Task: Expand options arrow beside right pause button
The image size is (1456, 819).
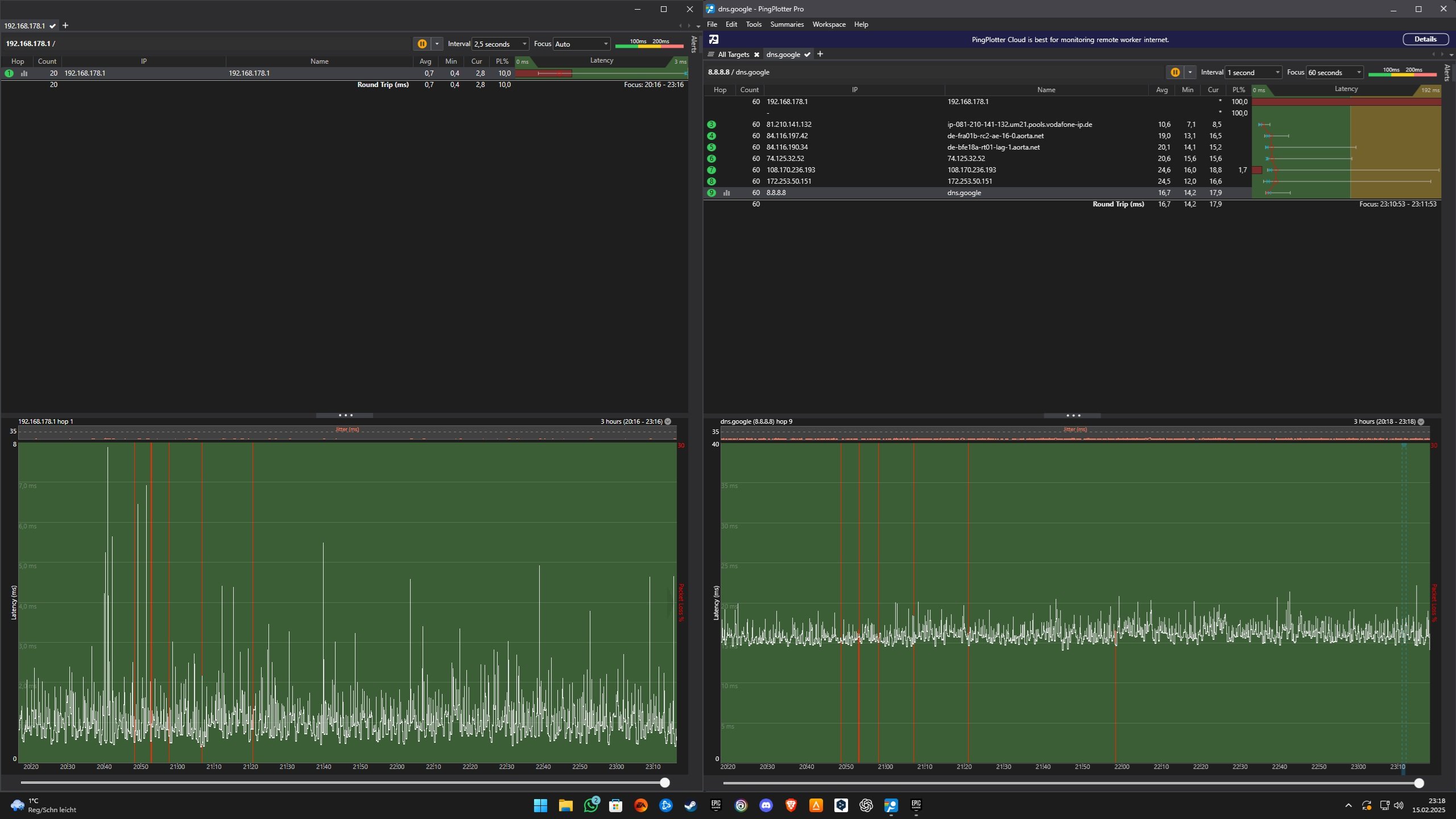Action: pyautogui.click(x=1190, y=72)
